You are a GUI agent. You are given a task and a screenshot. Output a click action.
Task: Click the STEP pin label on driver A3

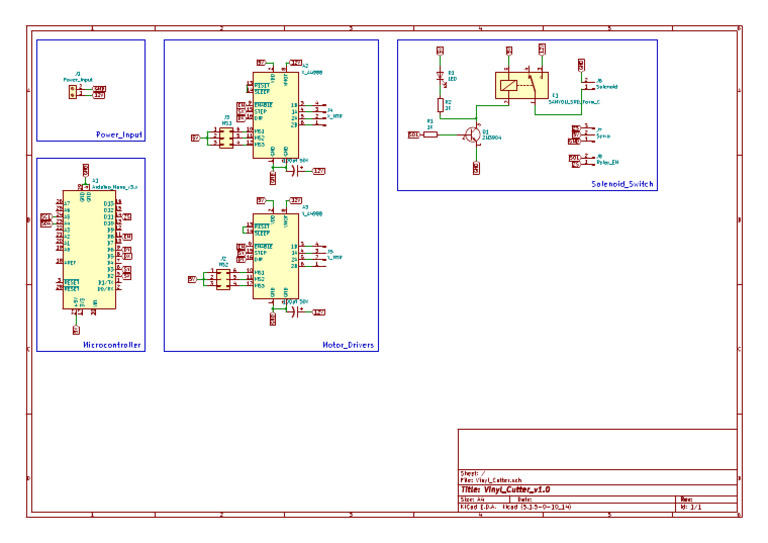pyautogui.click(x=261, y=253)
